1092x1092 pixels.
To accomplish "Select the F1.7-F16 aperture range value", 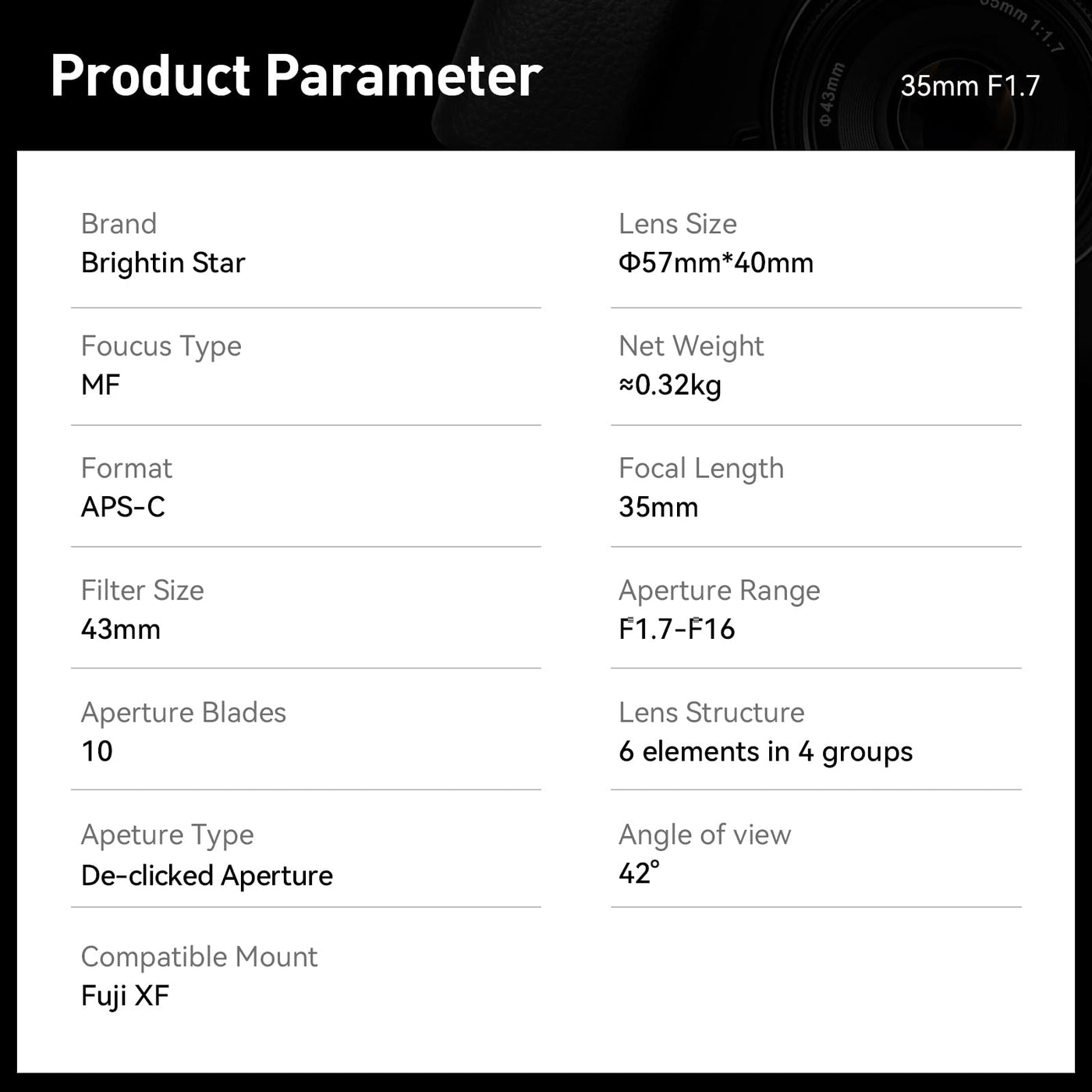I will 676,629.
